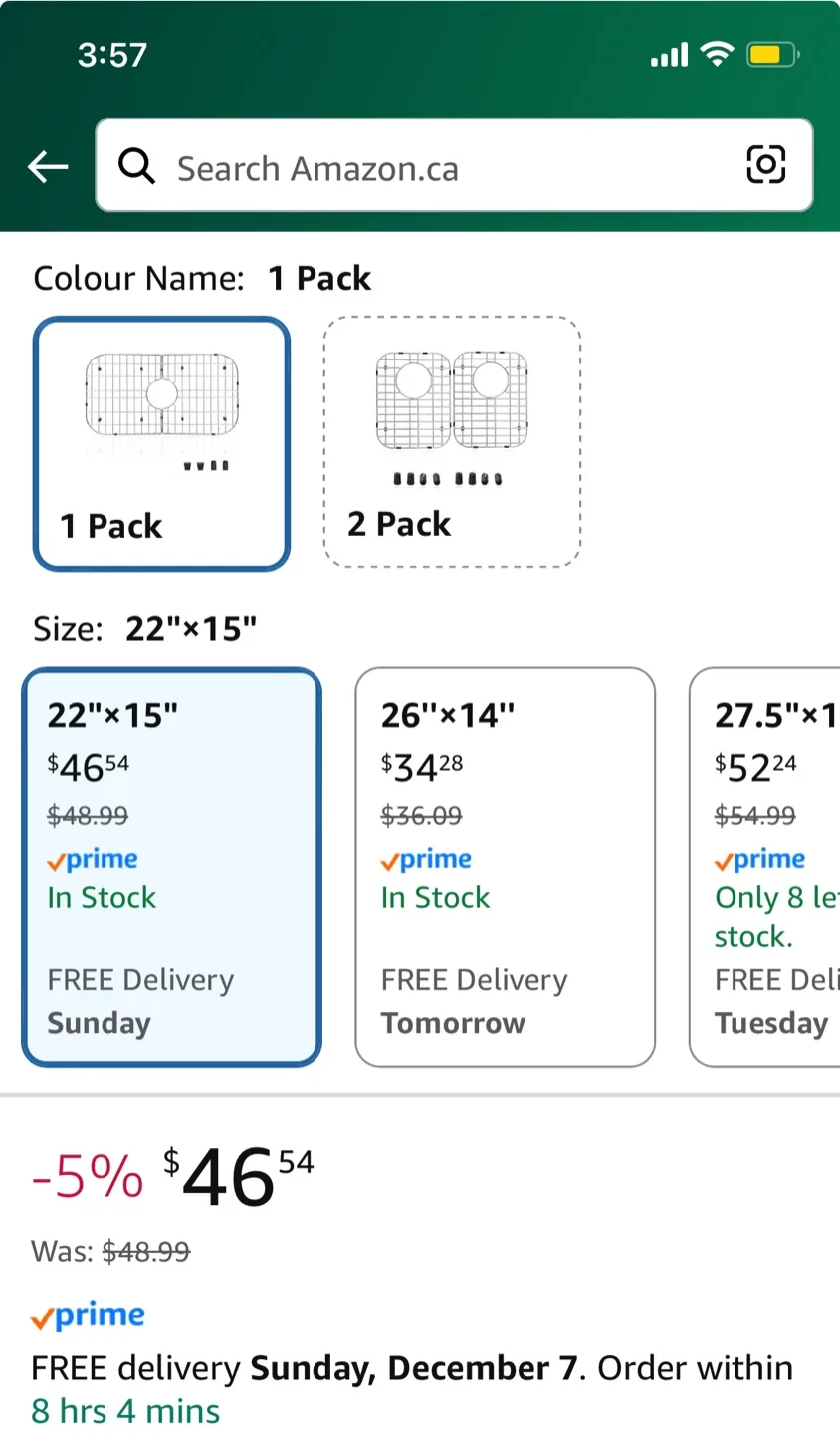This screenshot has height=1434, width=840.
Task: Tap the Wi-Fi icon in the status bar
Action: point(715,55)
